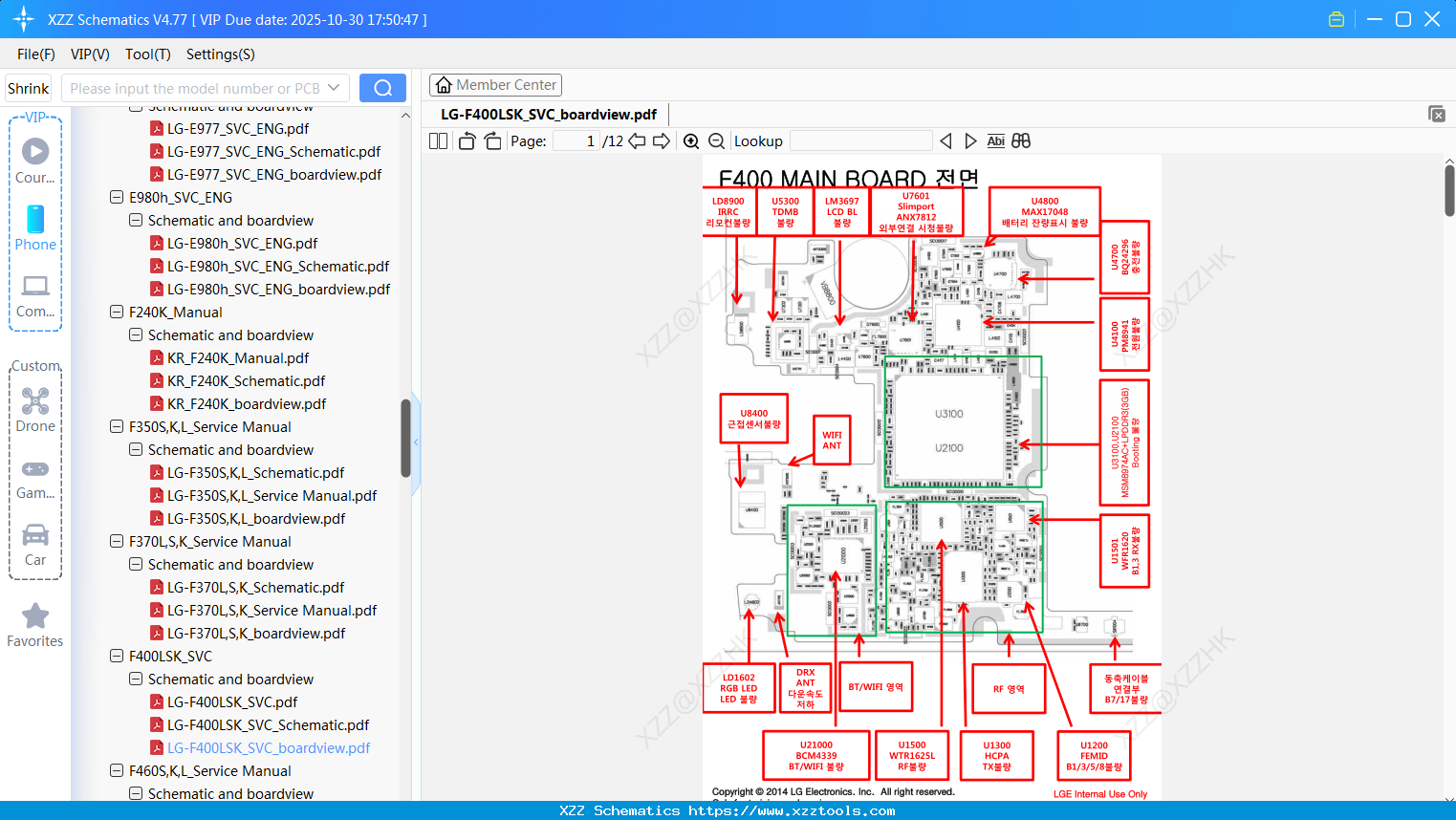Collapse Schematic and boardview under E980h_SVC_ENG
1456x820 pixels.
pos(135,220)
